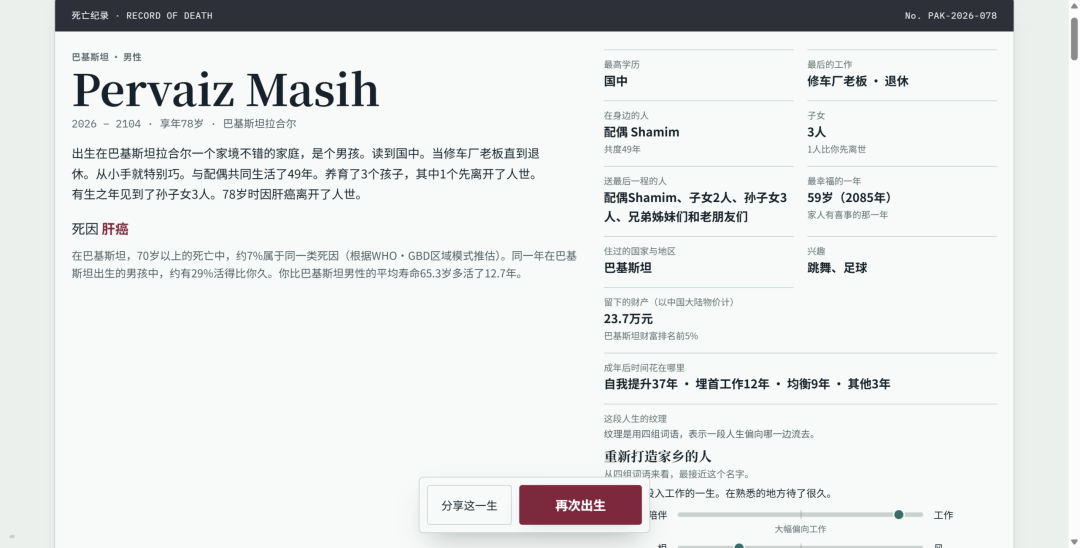Click the 再次出生 button
1080x548 pixels.
[580, 505]
